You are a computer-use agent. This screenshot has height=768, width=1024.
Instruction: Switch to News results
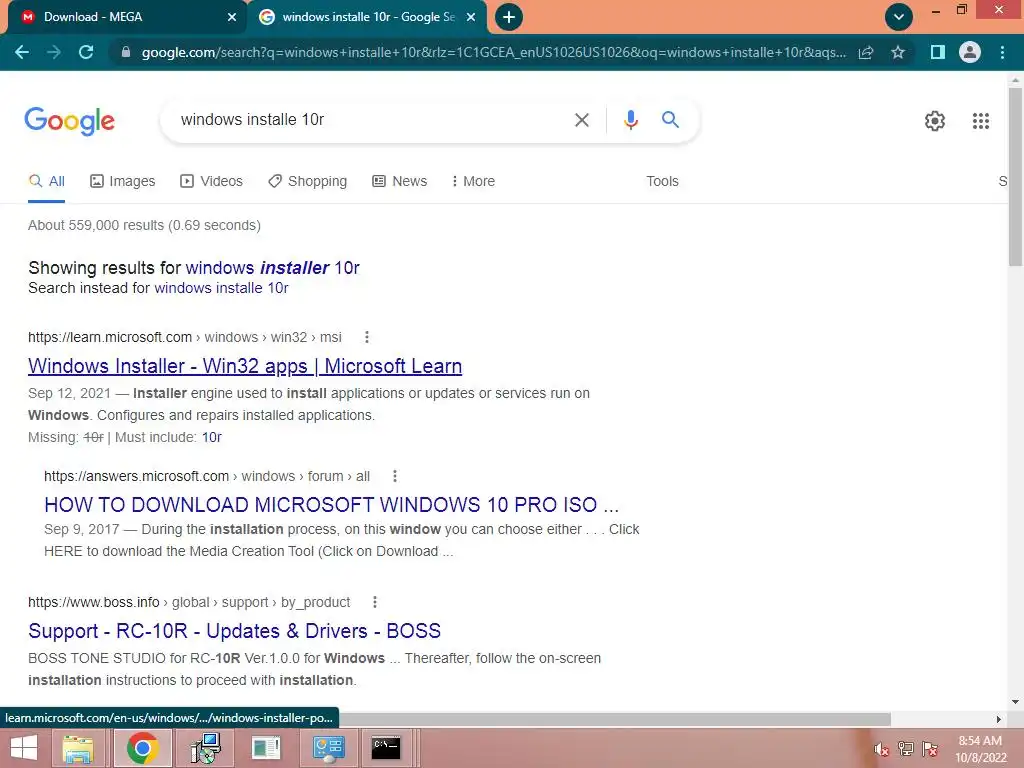[x=400, y=181]
